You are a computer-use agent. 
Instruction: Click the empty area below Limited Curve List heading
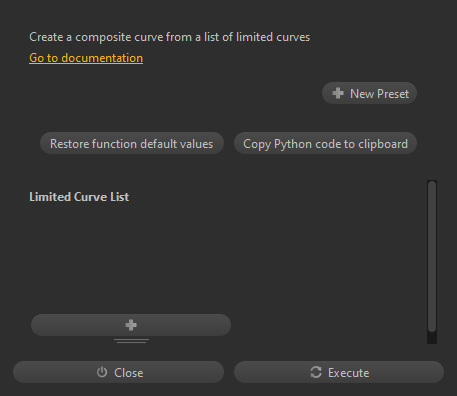tap(227, 258)
